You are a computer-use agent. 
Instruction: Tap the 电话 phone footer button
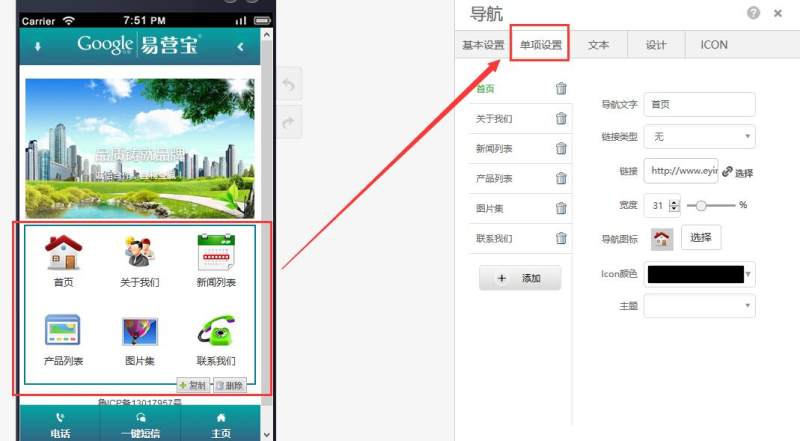60,425
